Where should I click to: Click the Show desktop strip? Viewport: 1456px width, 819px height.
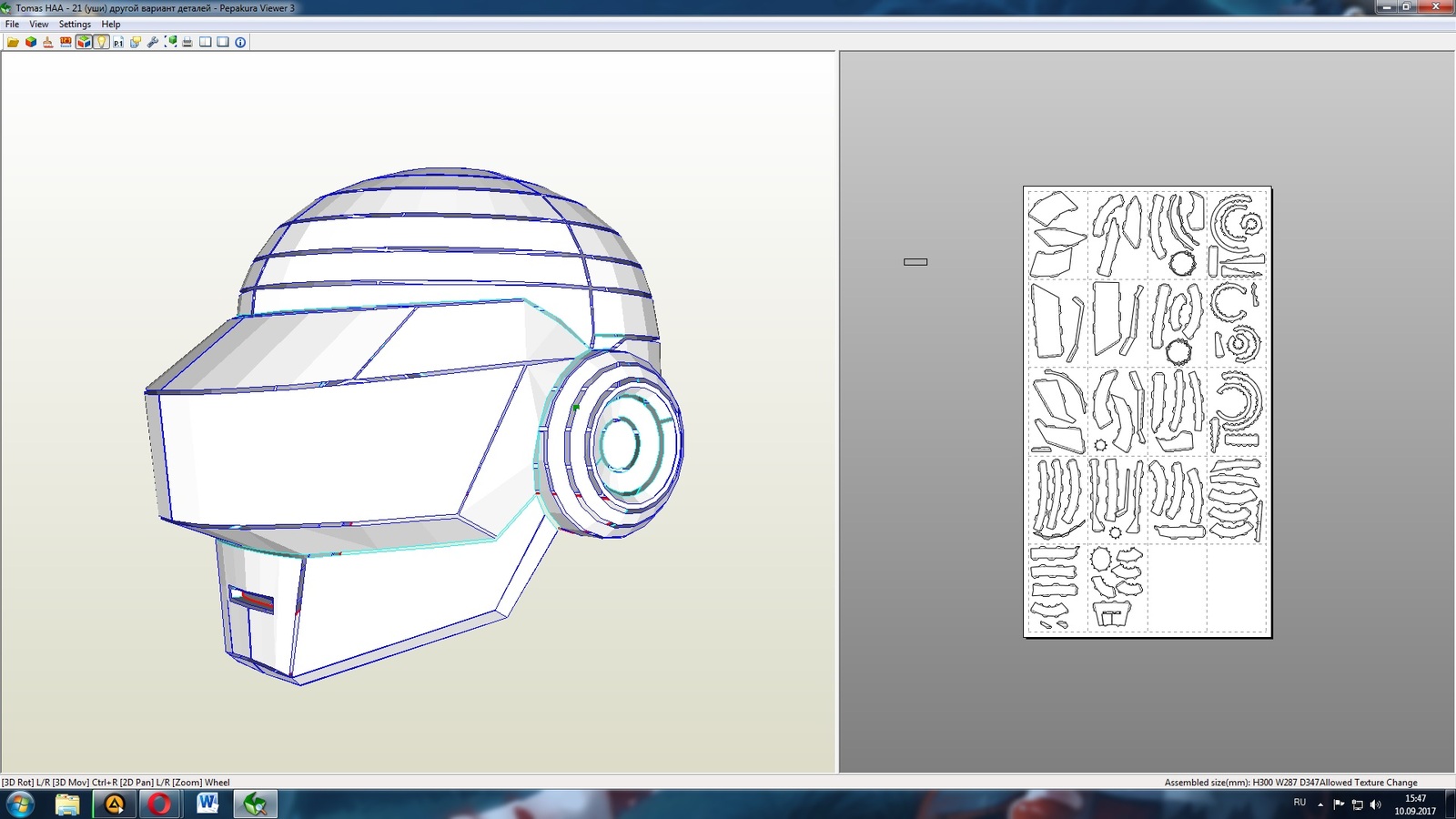[x=1450, y=804]
